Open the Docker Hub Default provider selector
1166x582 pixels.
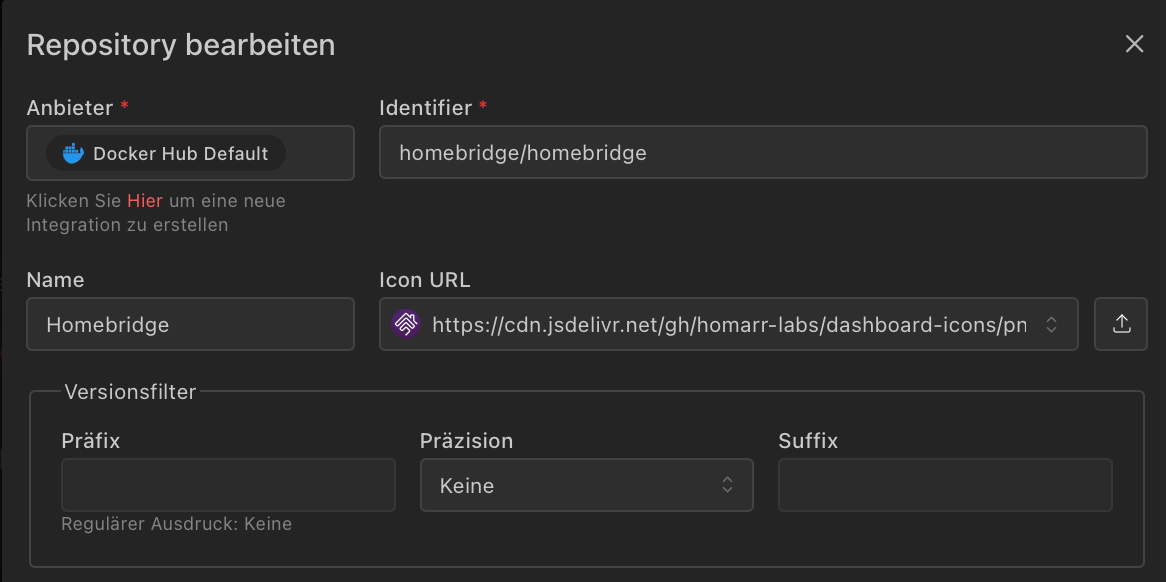point(190,153)
